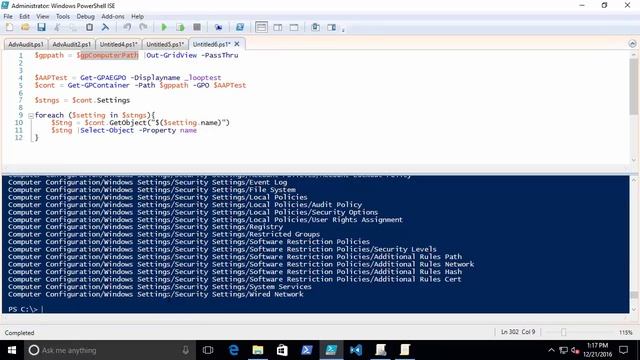Open the Help menu
Viewport: 640px width, 360px height.
click(x=138, y=16)
